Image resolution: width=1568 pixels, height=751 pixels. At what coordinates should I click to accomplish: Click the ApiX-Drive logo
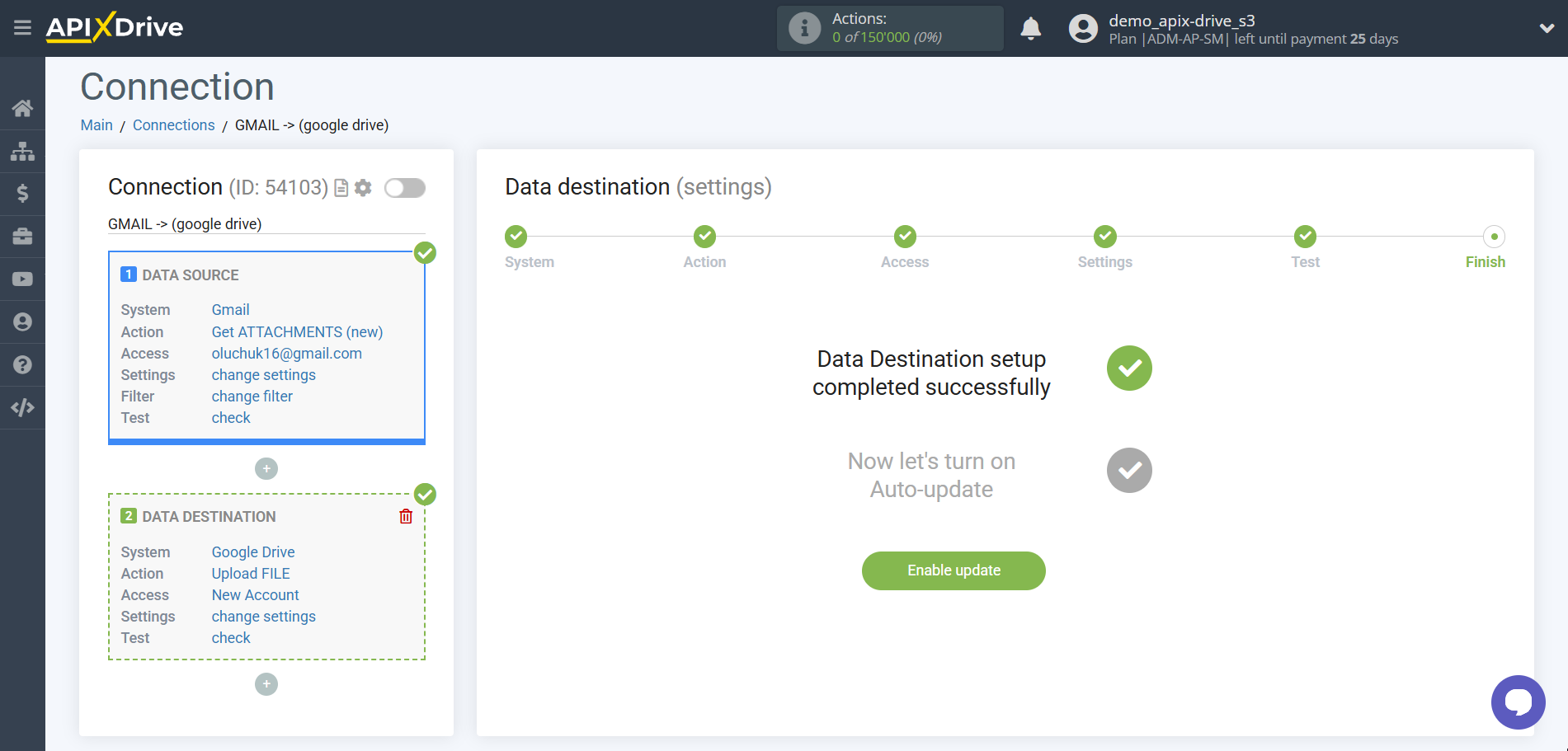[x=115, y=27]
